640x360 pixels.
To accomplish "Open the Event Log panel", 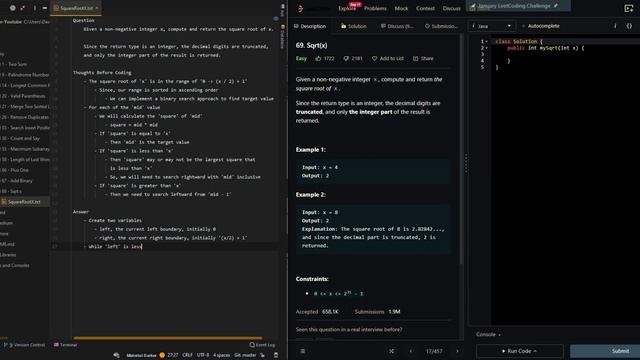I will coord(262,345).
